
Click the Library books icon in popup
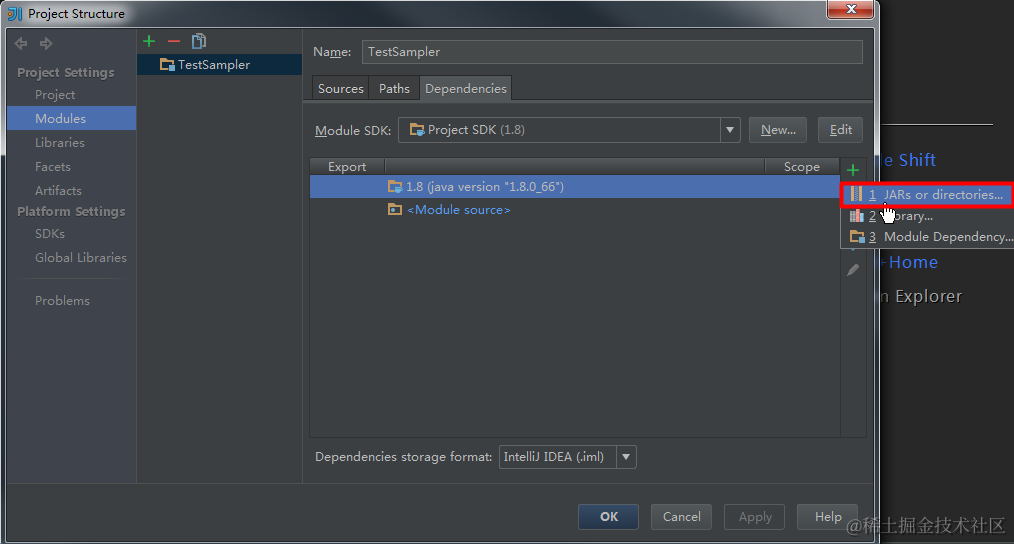tap(857, 215)
